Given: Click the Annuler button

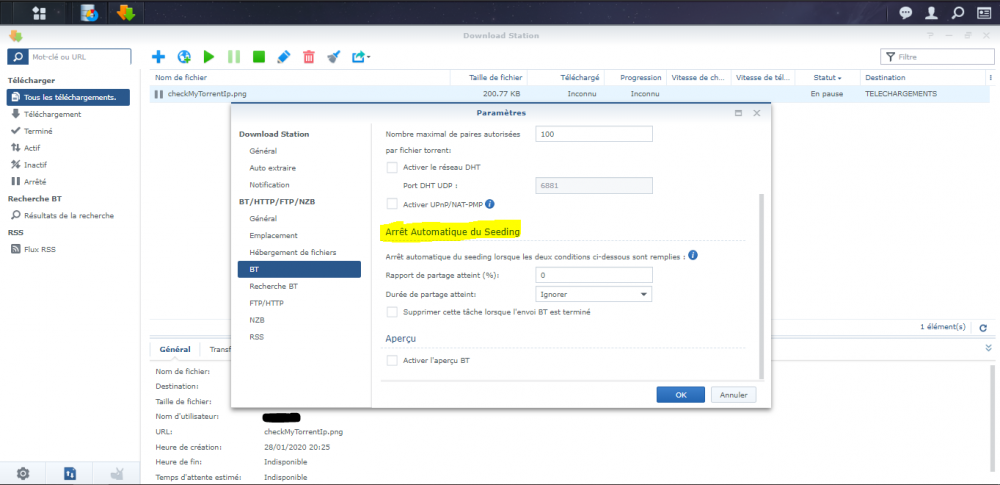Looking at the screenshot, I should (733, 394).
